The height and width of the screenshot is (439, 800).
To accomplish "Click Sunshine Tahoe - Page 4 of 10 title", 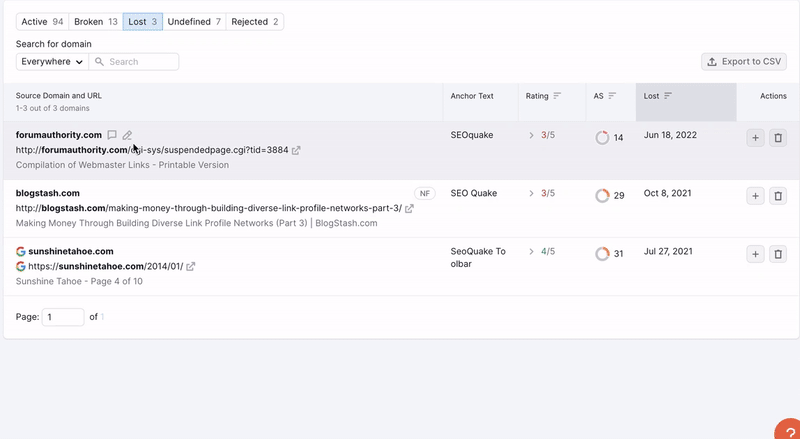I will (79, 281).
